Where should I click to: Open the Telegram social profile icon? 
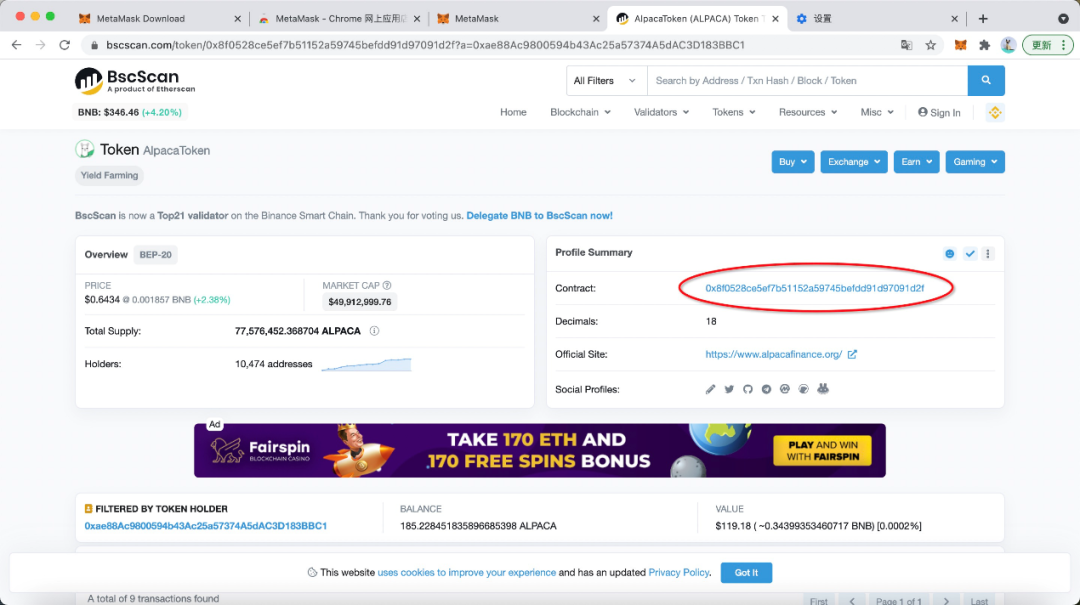click(766, 389)
